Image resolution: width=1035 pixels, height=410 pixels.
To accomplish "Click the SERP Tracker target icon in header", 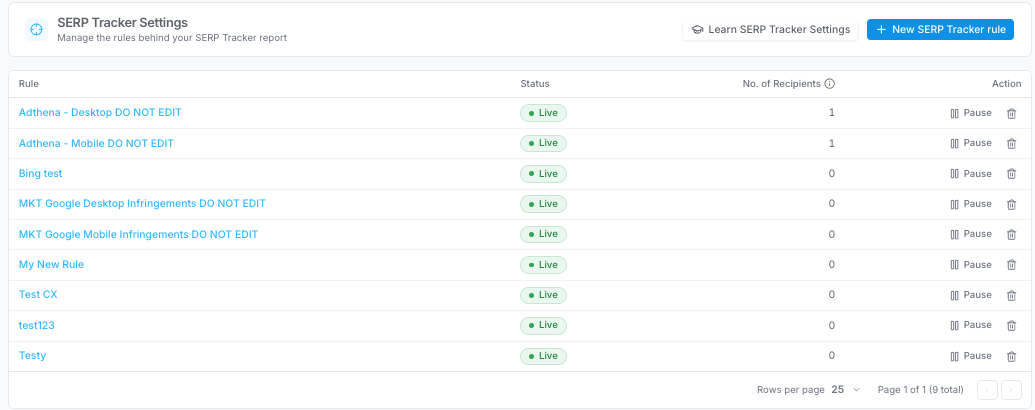I will tap(36, 30).
